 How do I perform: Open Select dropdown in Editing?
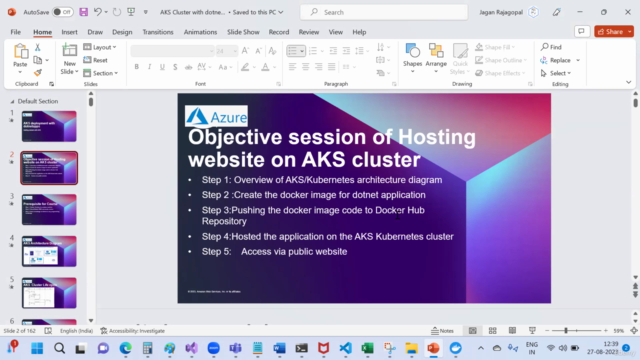click(x=556, y=73)
